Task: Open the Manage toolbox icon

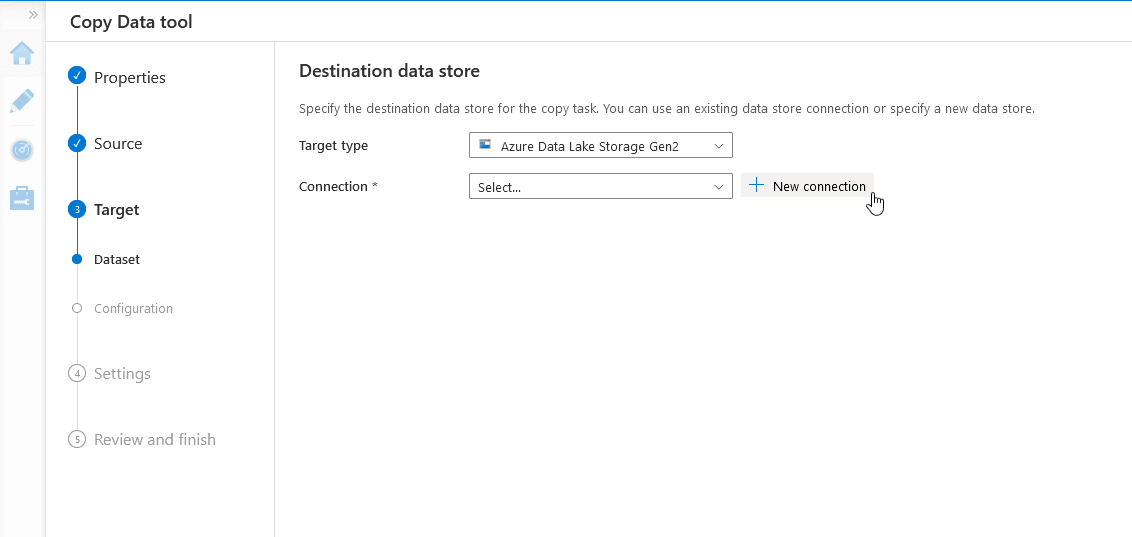Action: (x=22, y=198)
